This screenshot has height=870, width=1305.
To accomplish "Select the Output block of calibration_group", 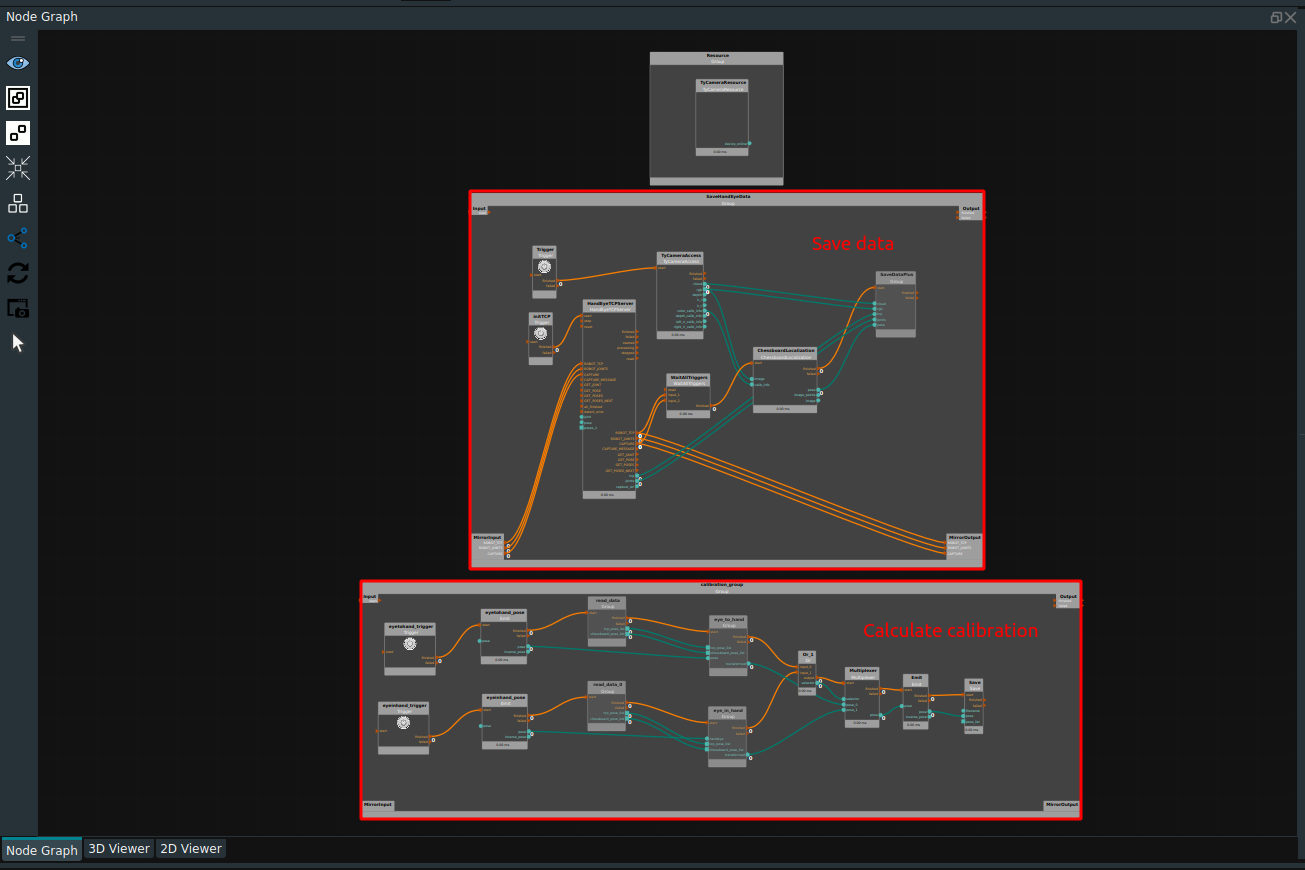I will coord(1068,599).
